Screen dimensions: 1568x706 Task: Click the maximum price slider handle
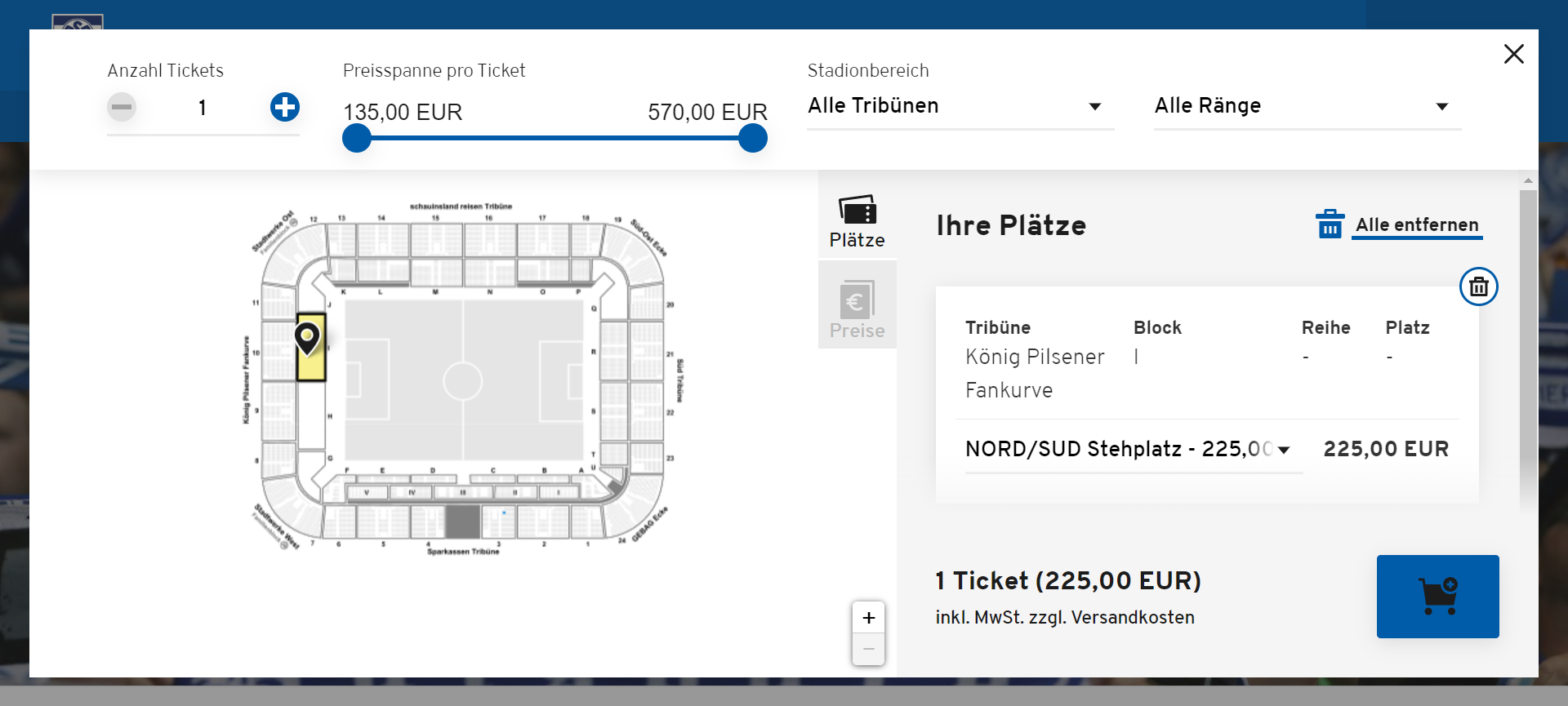[753, 138]
